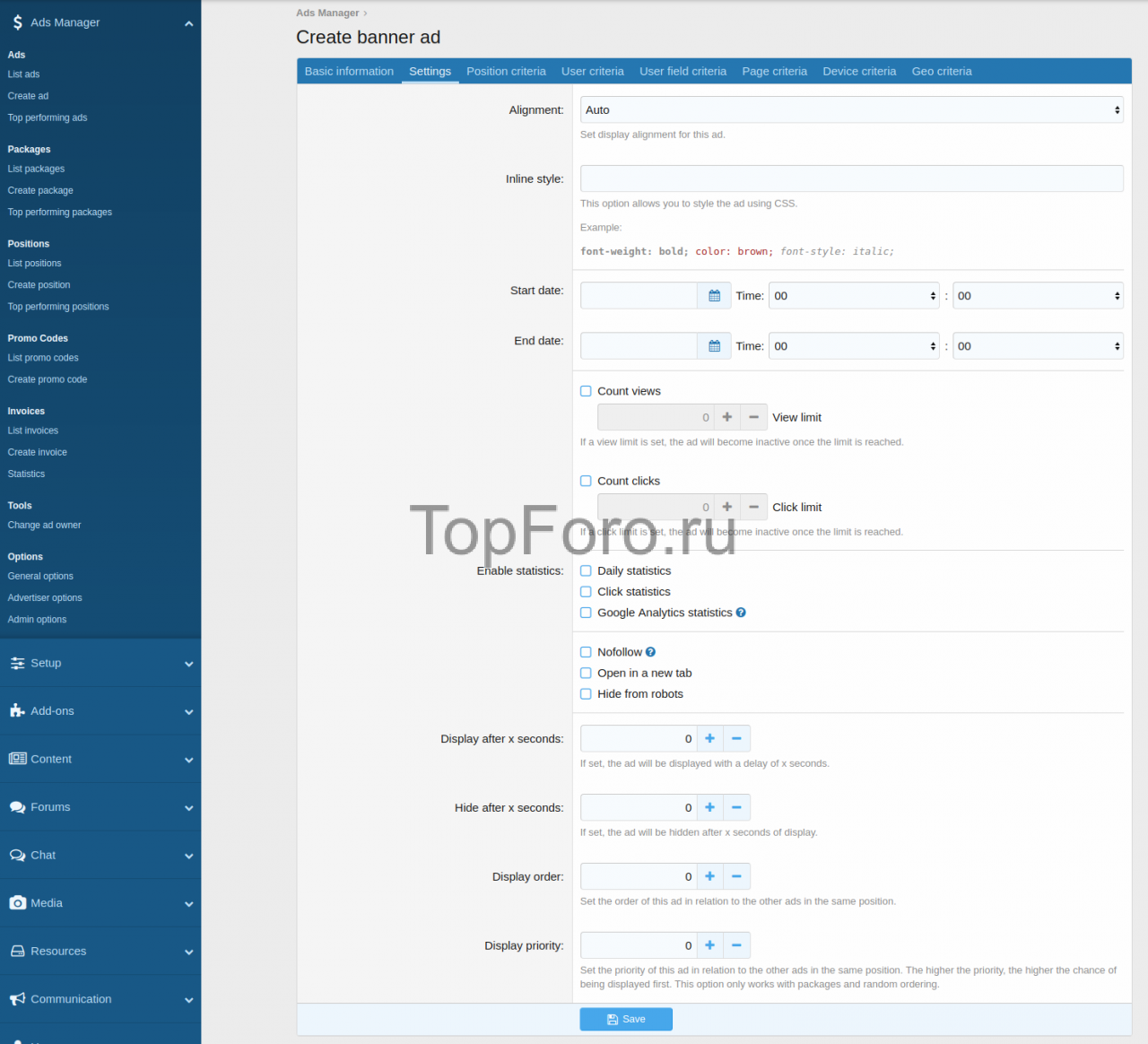This screenshot has width=1148, height=1044.
Task: Decrease Display priority value
Action: [x=736, y=945]
